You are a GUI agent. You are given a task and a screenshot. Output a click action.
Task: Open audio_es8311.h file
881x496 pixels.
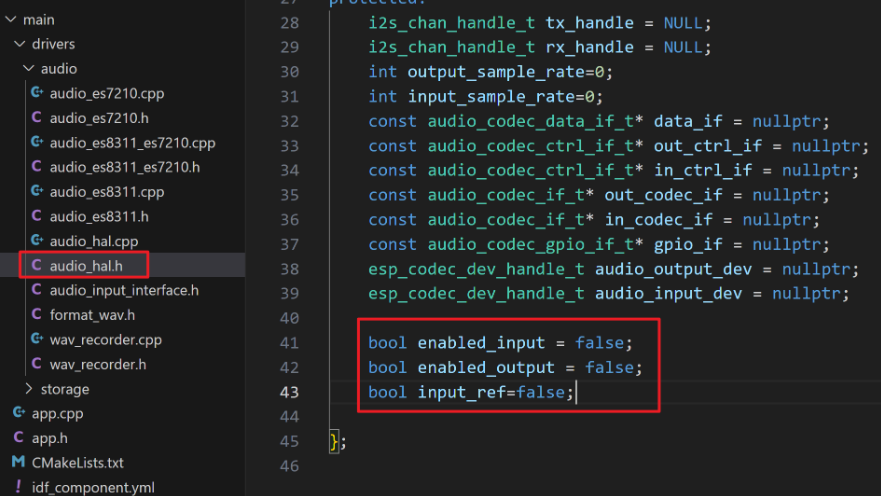click(99, 217)
